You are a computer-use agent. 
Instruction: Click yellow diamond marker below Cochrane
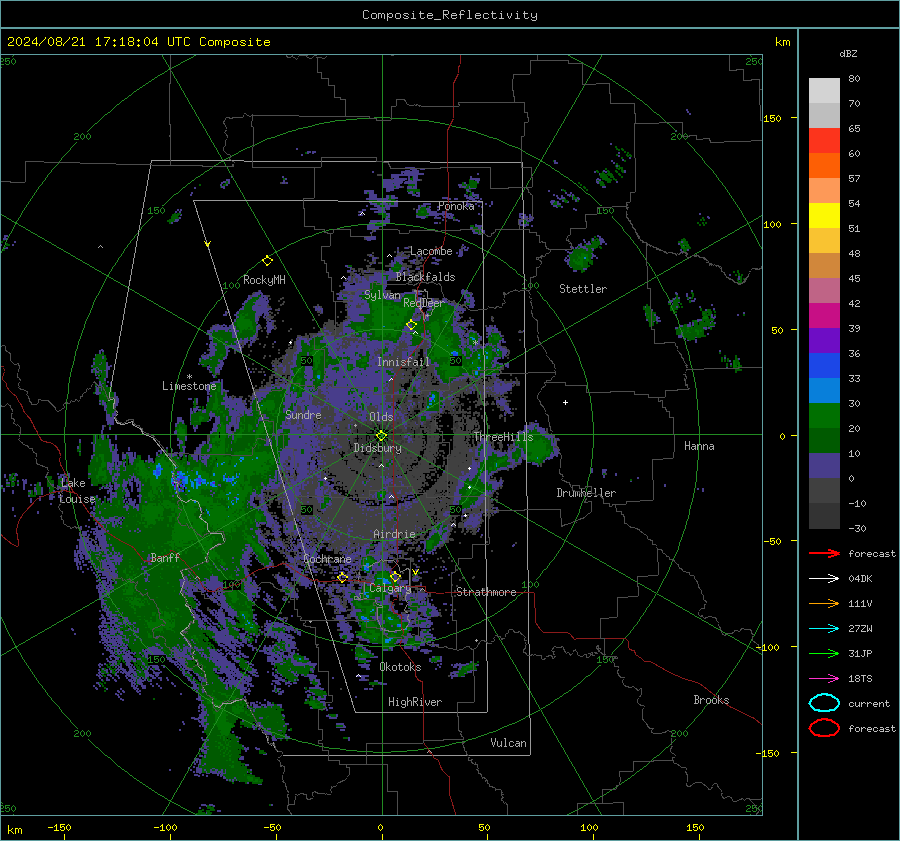tap(342, 577)
